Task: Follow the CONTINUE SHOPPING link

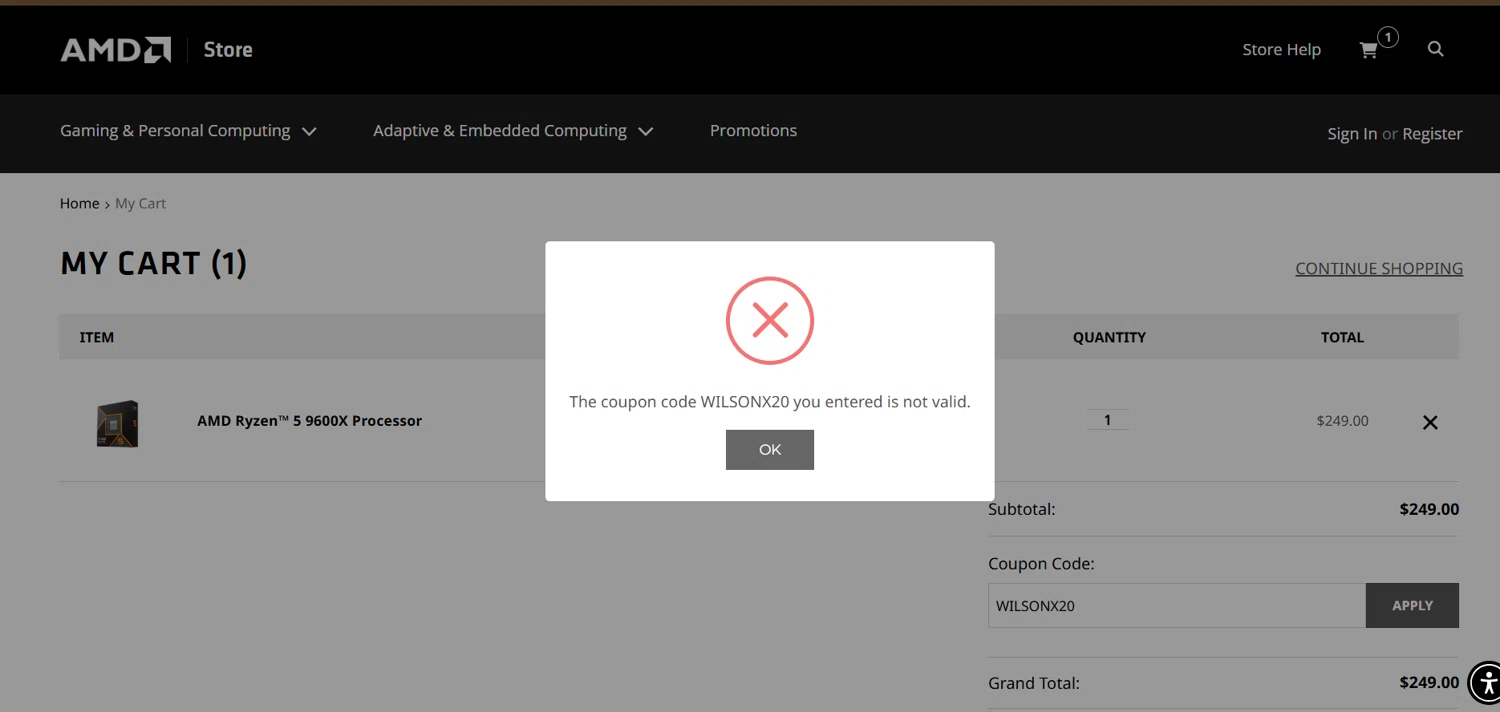Action: pos(1379,268)
